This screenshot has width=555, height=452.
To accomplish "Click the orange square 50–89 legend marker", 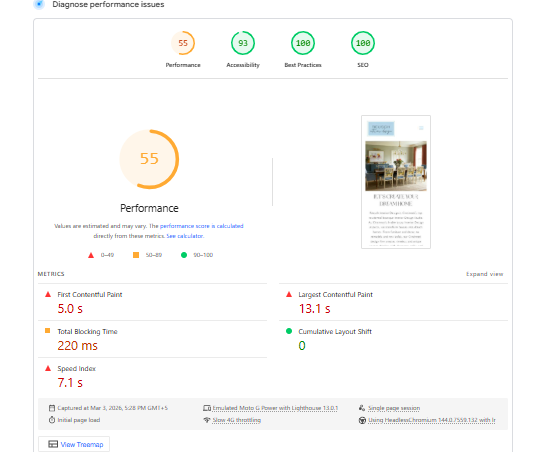I will pos(136,255).
